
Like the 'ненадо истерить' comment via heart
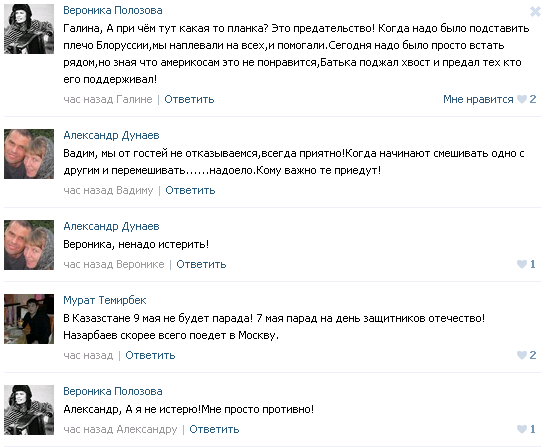[522, 264]
